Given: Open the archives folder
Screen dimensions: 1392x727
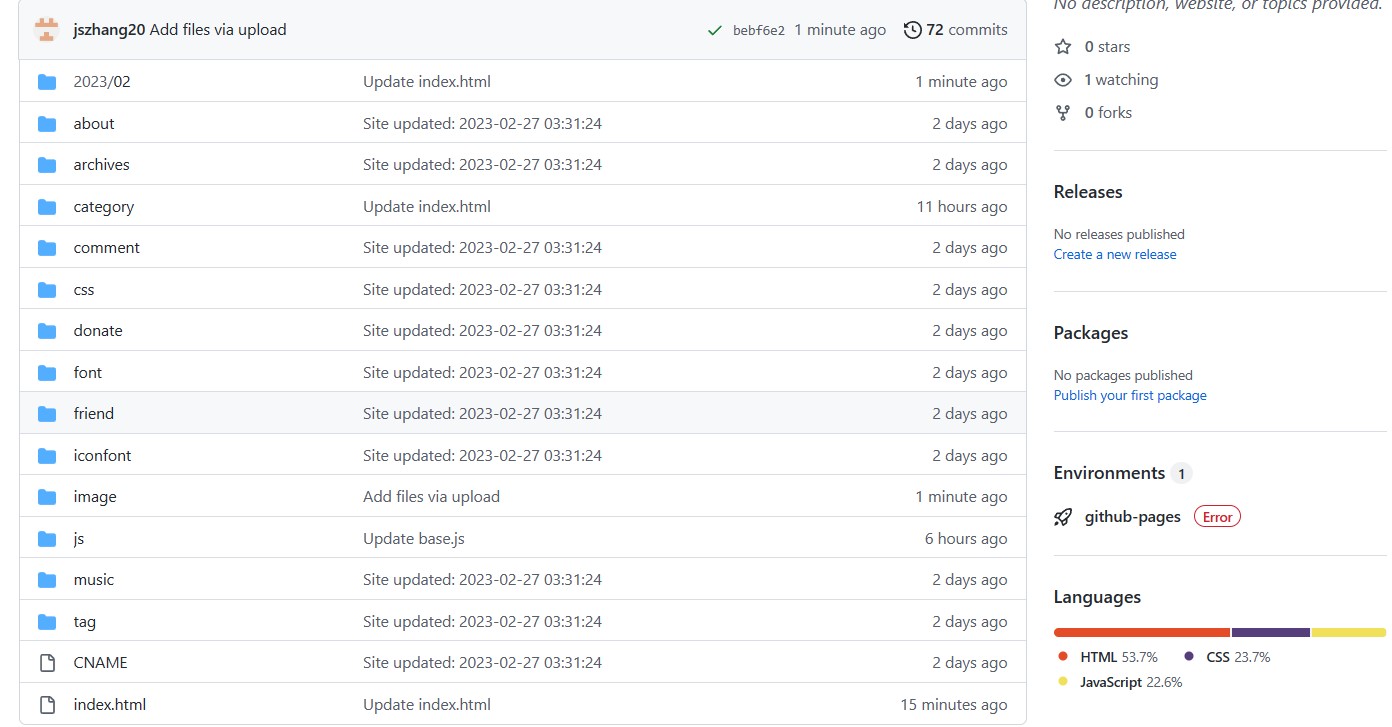Looking at the screenshot, I should tap(101, 165).
